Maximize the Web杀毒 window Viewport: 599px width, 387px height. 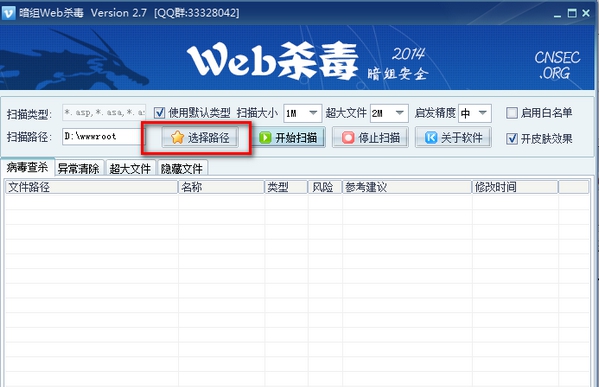point(572,13)
